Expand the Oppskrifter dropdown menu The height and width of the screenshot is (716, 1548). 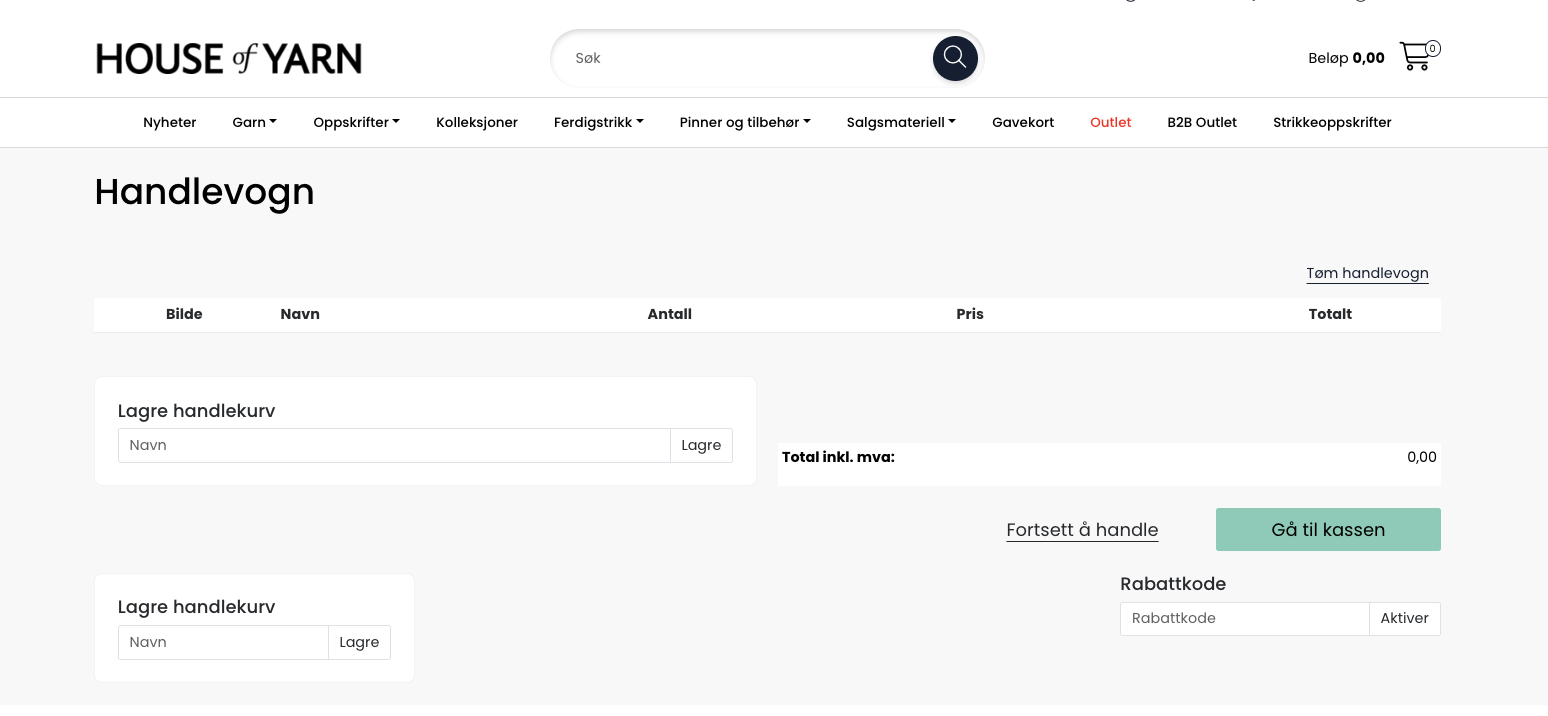356,122
